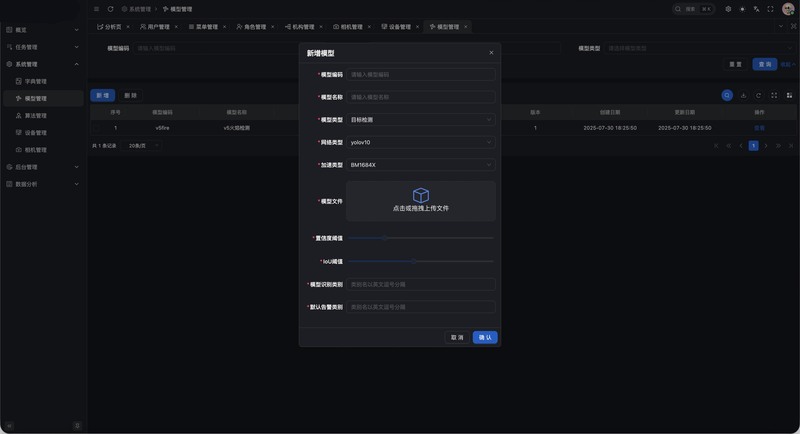Screen dimensions: 800x434
Task: Open the table column settings icon
Action: pyautogui.click(x=789, y=95)
